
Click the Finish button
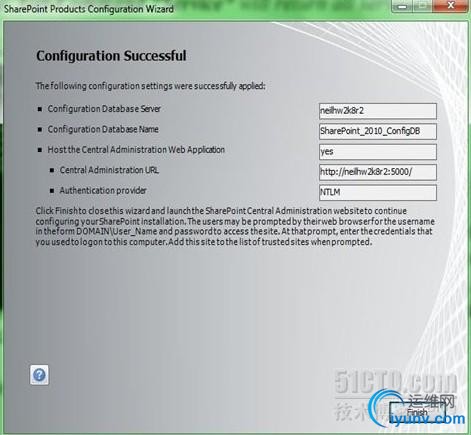pos(417,412)
